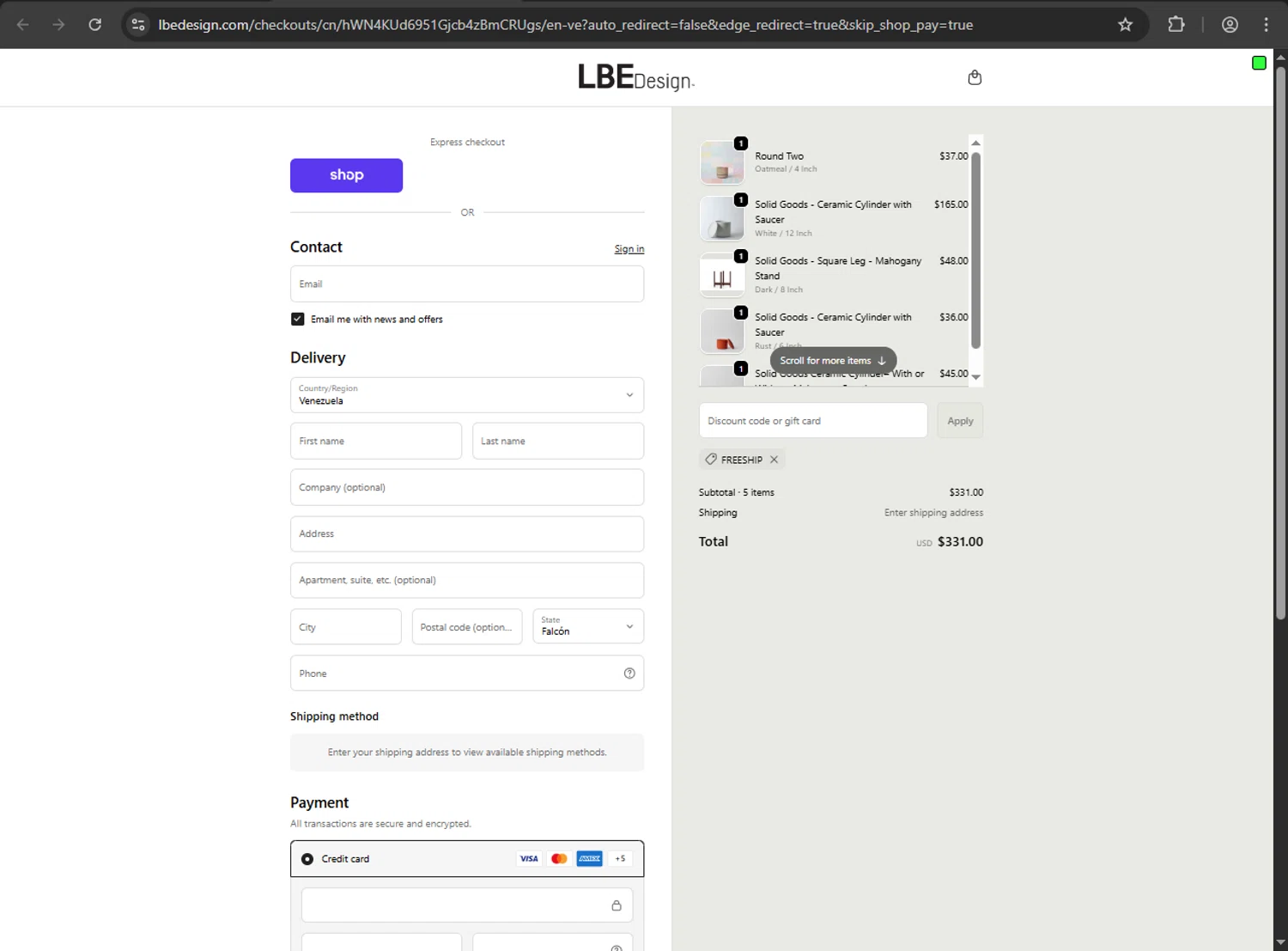Screen dimensions: 1288x951
Task: Remove the FREESHIP discount code
Action: 774,460
